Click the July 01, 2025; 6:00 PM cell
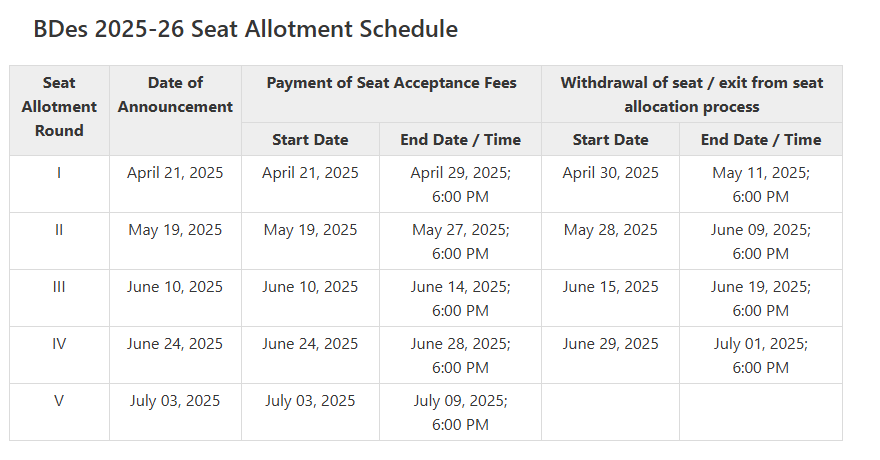Image resolution: width=880 pixels, height=460 pixels. click(760, 356)
